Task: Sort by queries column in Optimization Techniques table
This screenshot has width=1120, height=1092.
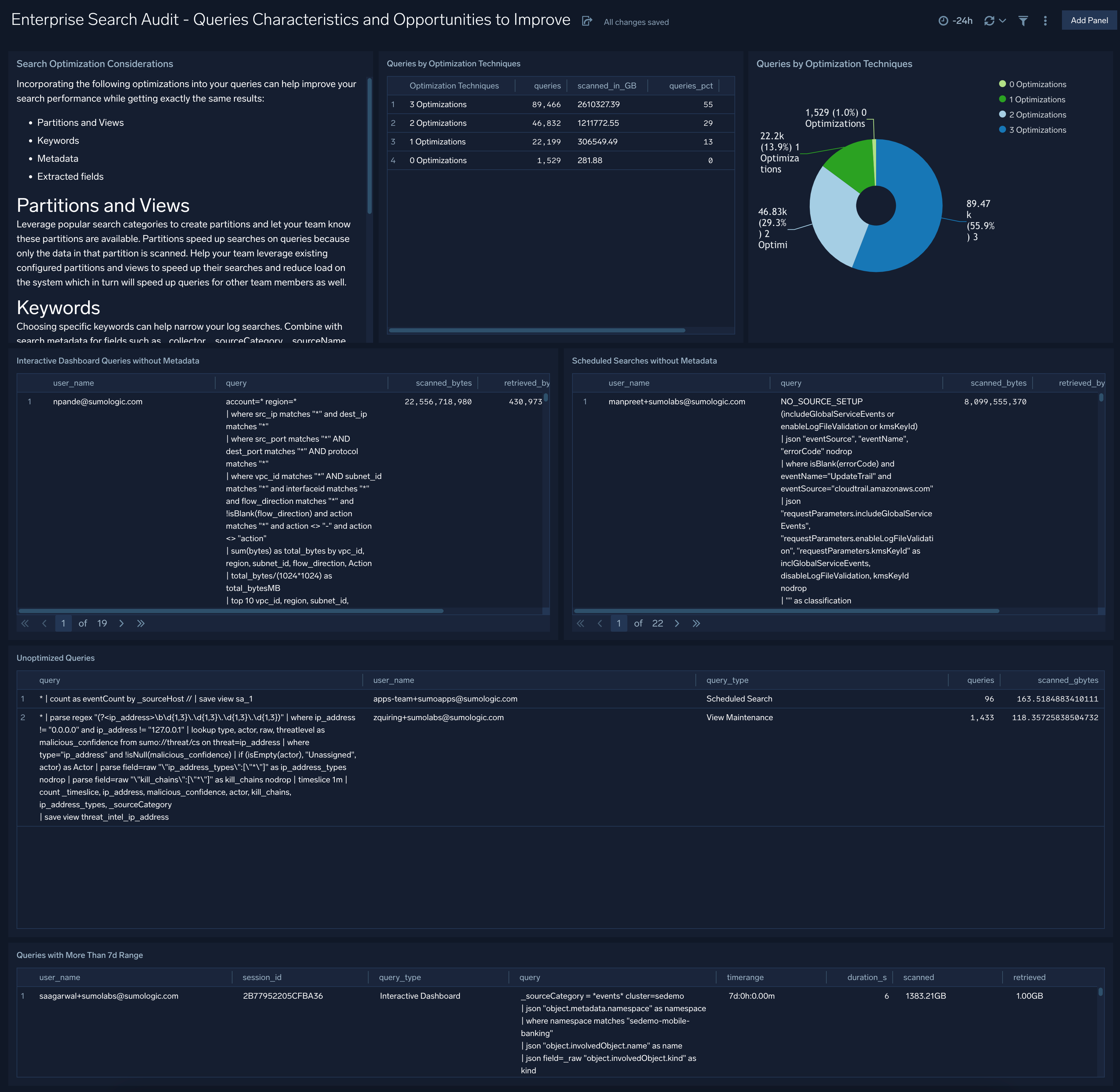Action: coord(547,86)
